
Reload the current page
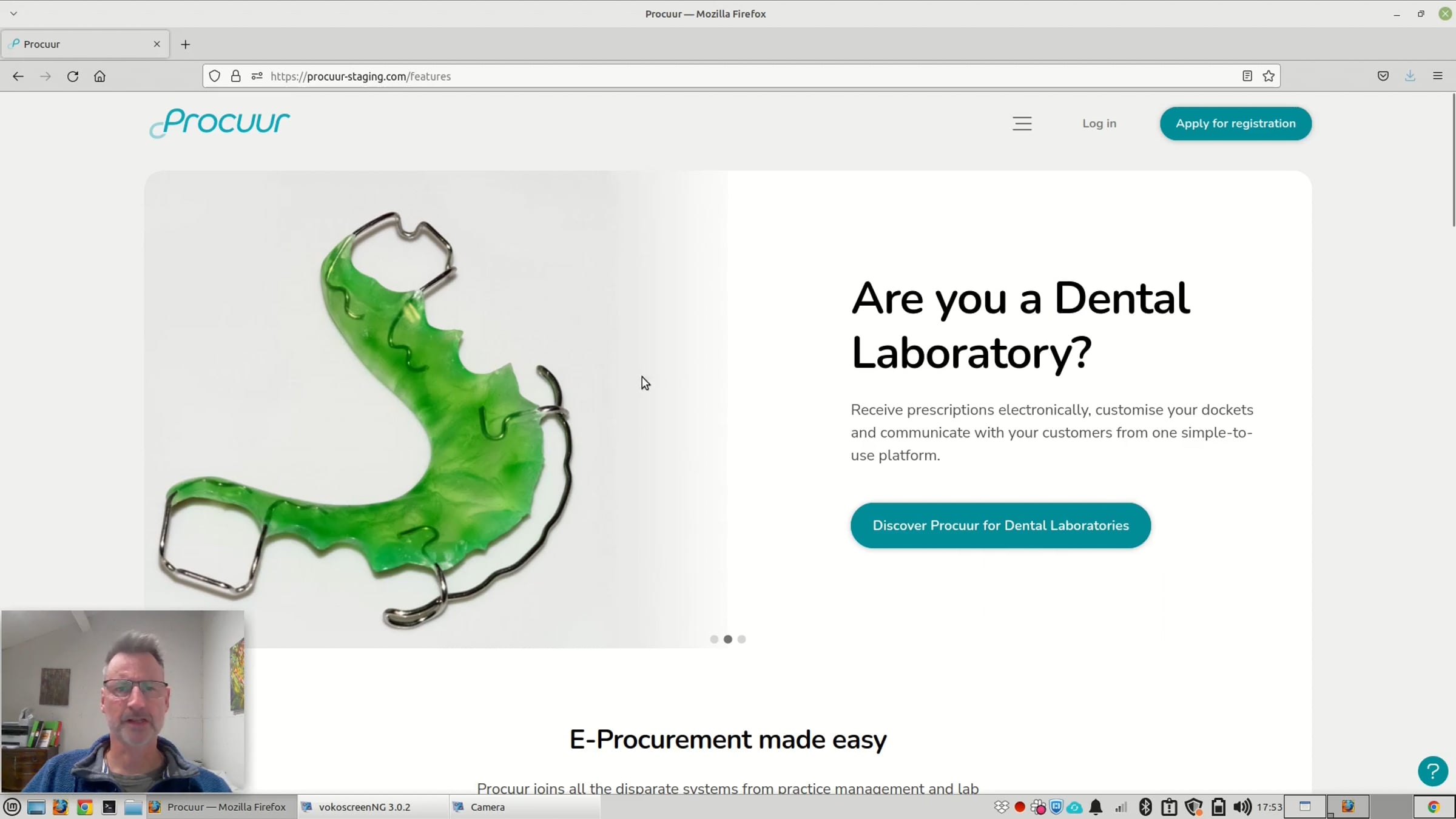point(73,76)
